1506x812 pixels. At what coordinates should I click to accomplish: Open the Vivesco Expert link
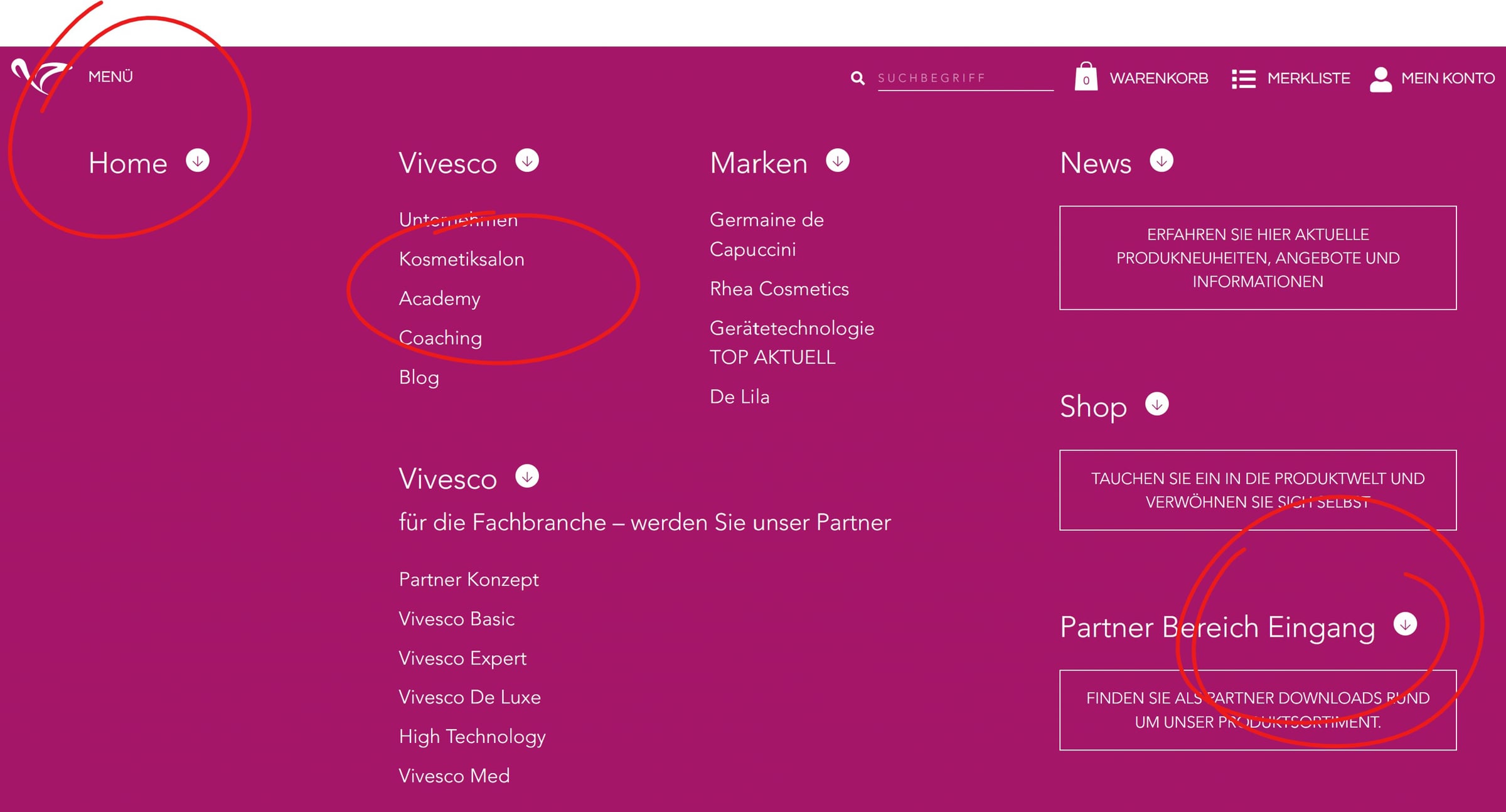coord(462,659)
